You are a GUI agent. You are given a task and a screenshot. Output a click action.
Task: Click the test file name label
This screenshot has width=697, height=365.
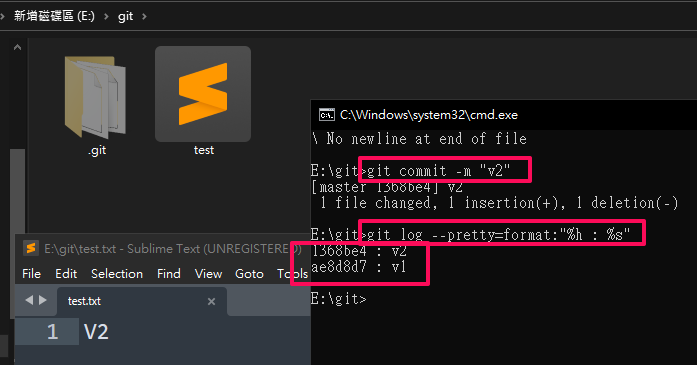coord(204,150)
